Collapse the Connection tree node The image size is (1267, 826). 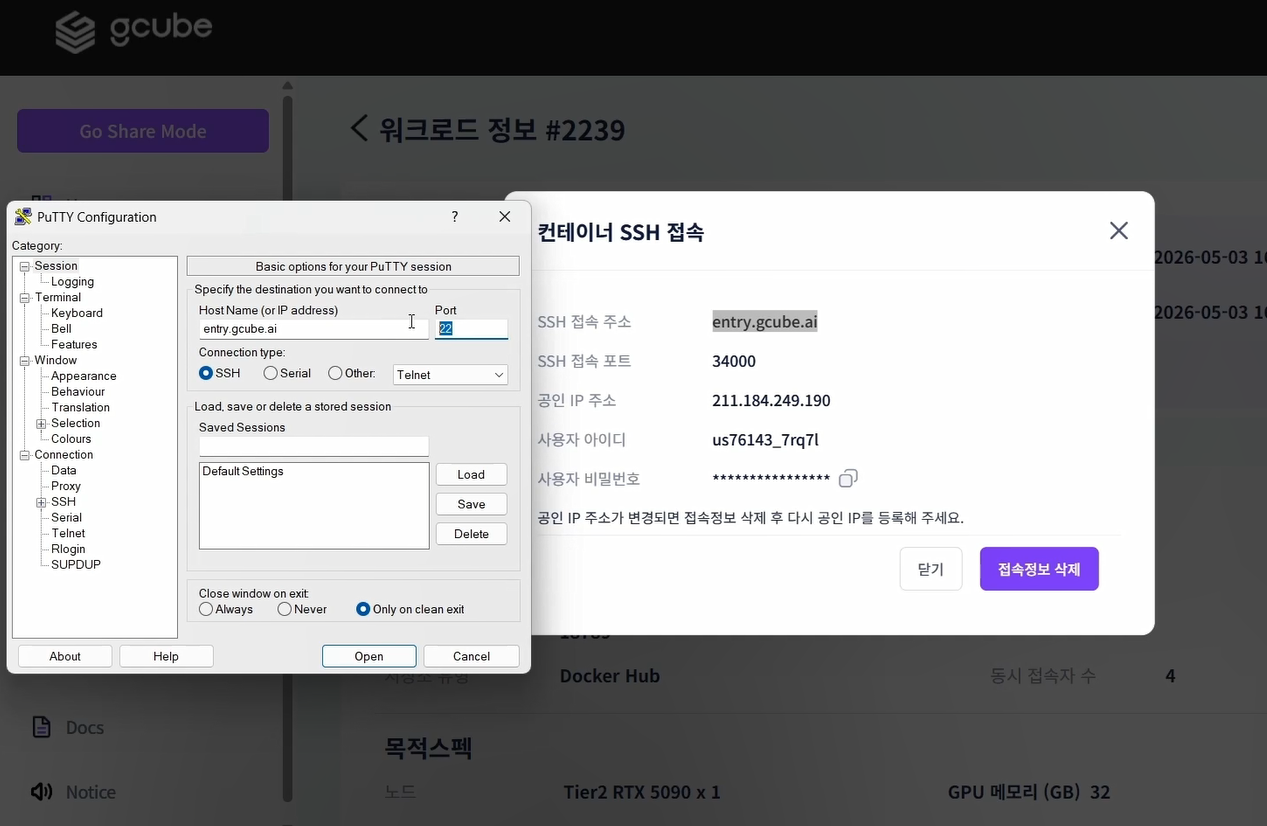(25, 455)
